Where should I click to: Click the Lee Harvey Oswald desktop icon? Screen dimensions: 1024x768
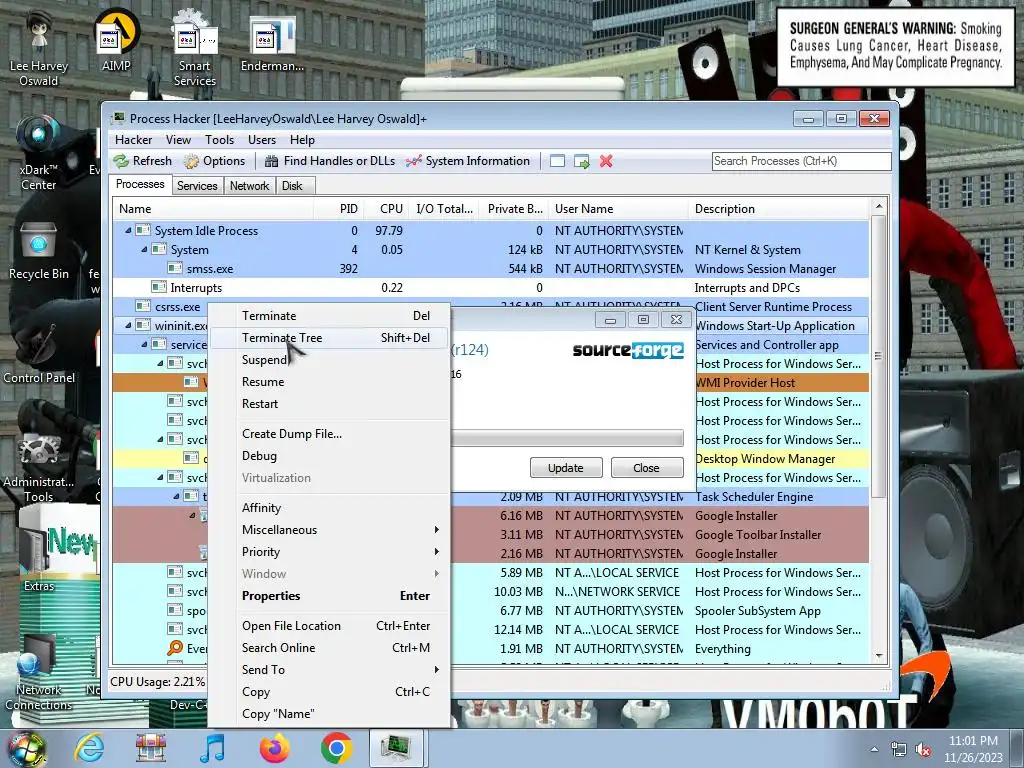(x=39, y=49)
